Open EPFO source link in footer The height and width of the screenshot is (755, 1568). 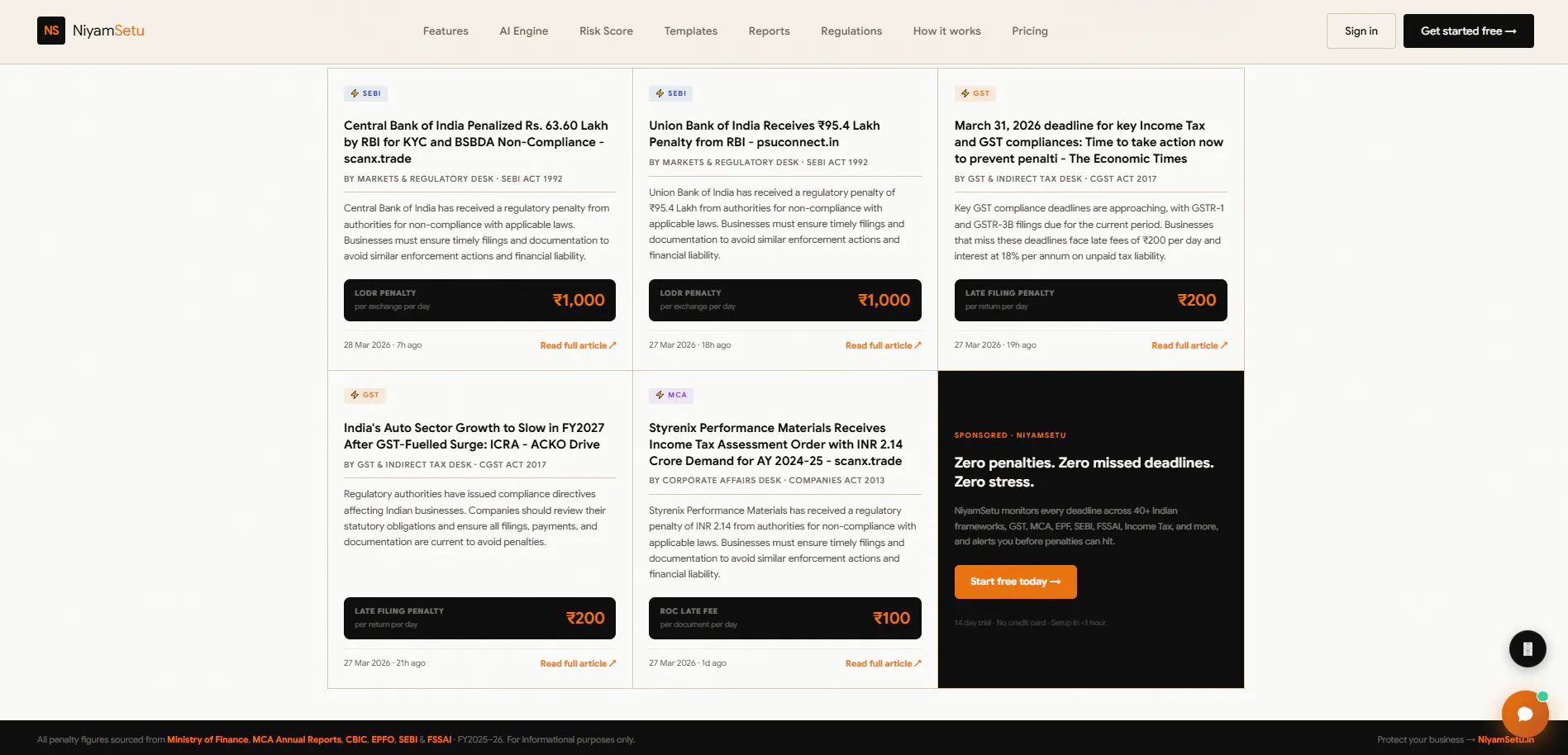pos(383,740)
